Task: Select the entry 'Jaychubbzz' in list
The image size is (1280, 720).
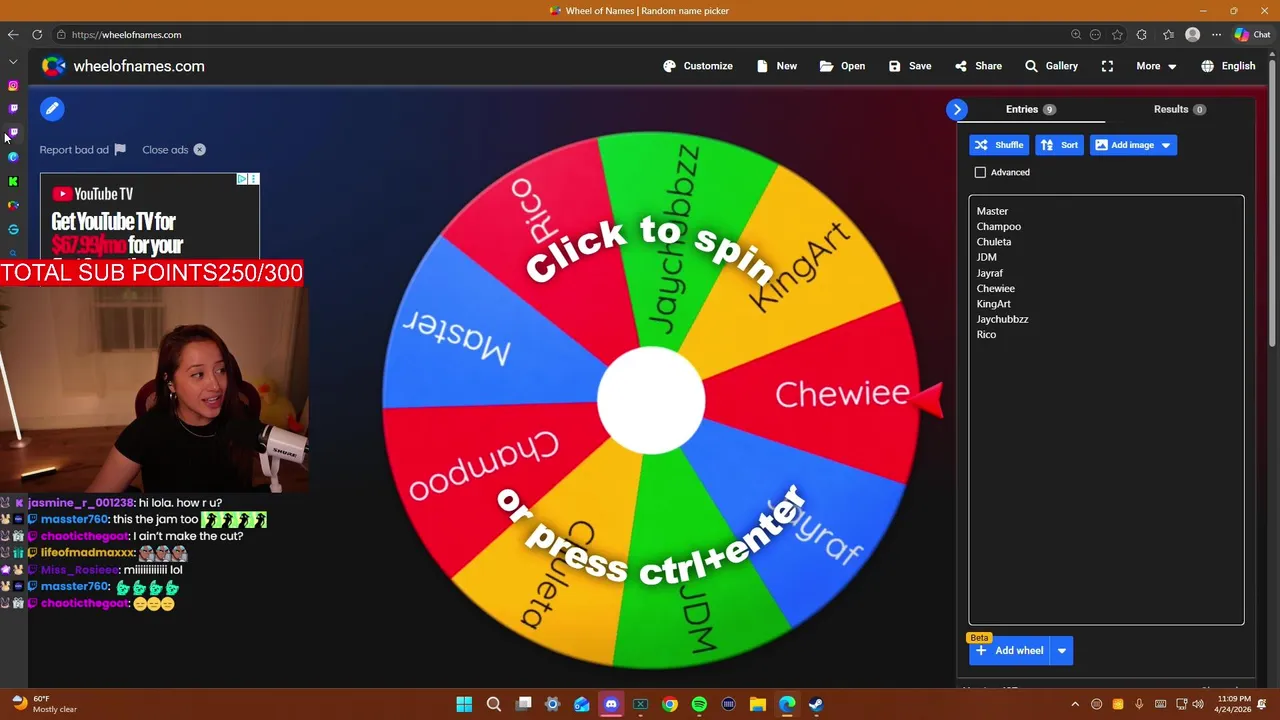Action: pos(1002,319)
